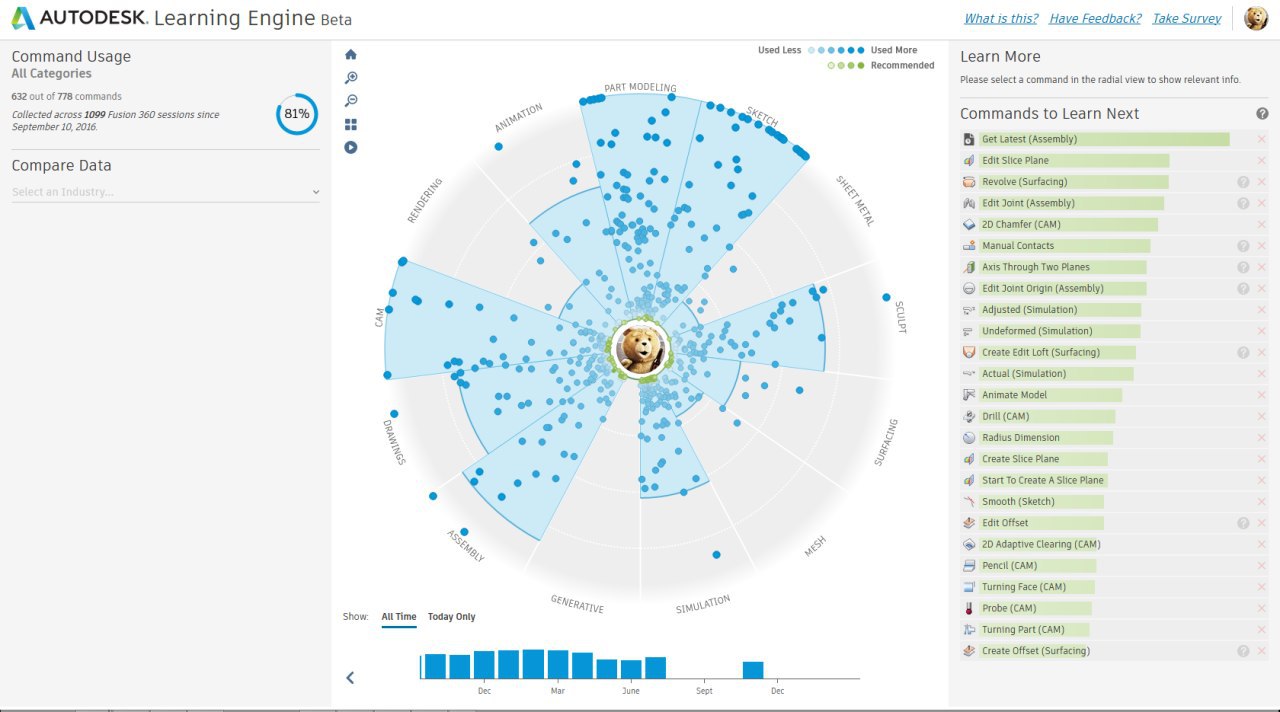Switch to the Today Only view
Viewport: 1280px width, 712px height.
(x=452, y=617)
